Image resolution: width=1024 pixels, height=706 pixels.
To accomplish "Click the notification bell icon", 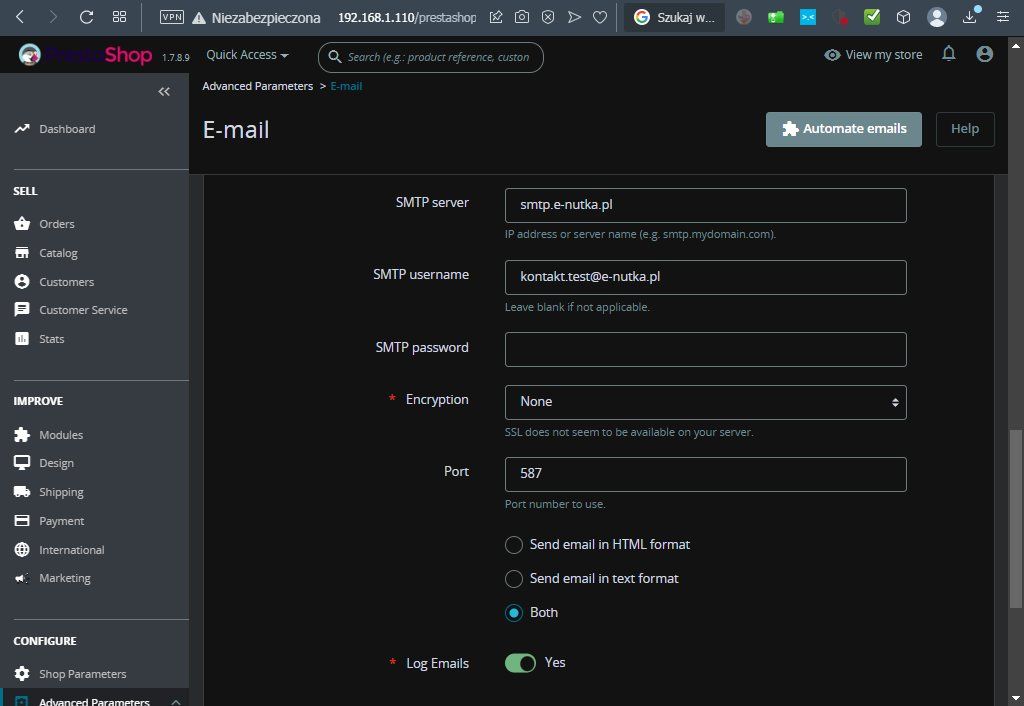I will pos(948,54).
